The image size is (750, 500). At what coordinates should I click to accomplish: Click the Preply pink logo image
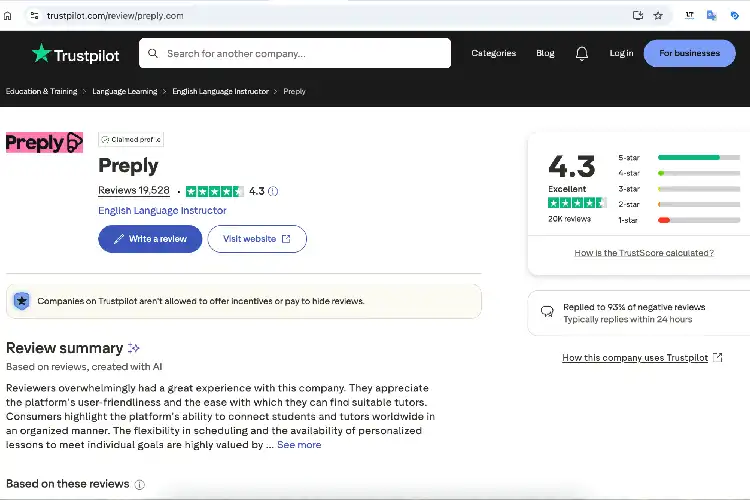44,143
